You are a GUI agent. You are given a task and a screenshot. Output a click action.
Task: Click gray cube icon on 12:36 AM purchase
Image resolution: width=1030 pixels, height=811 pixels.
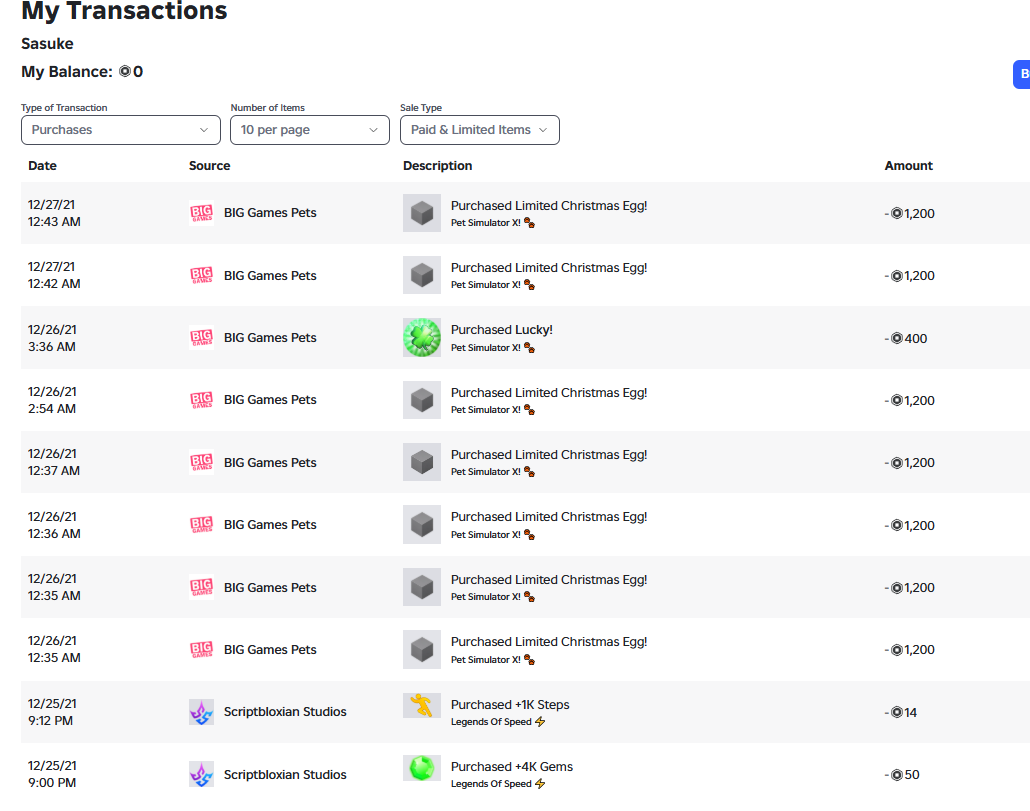(x=422, y=525)
